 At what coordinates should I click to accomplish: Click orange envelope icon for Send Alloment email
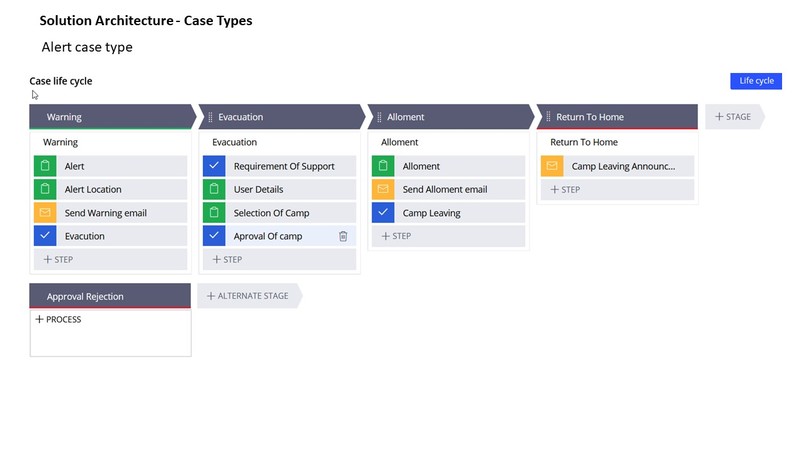(x=383, y=189)
